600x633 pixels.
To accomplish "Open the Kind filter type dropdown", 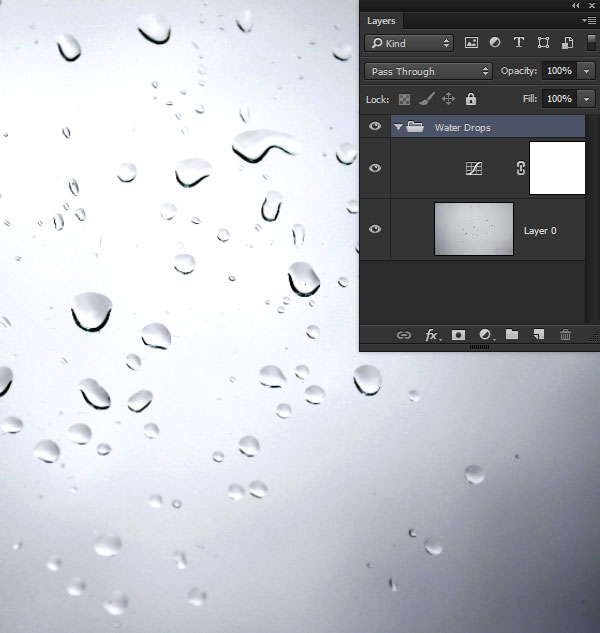I will [x=409, y=43].
